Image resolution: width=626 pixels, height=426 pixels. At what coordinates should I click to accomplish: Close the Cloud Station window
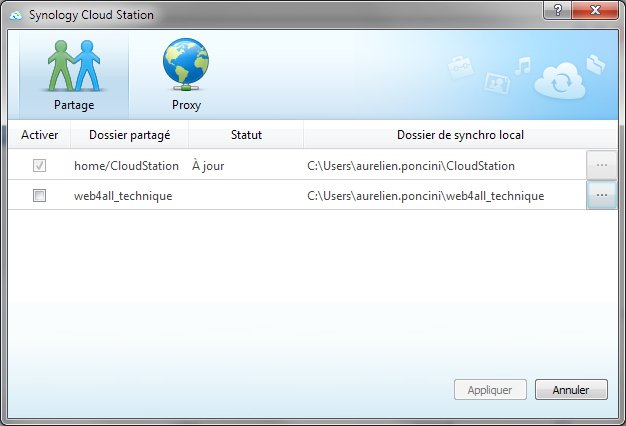tap(595, 10)
